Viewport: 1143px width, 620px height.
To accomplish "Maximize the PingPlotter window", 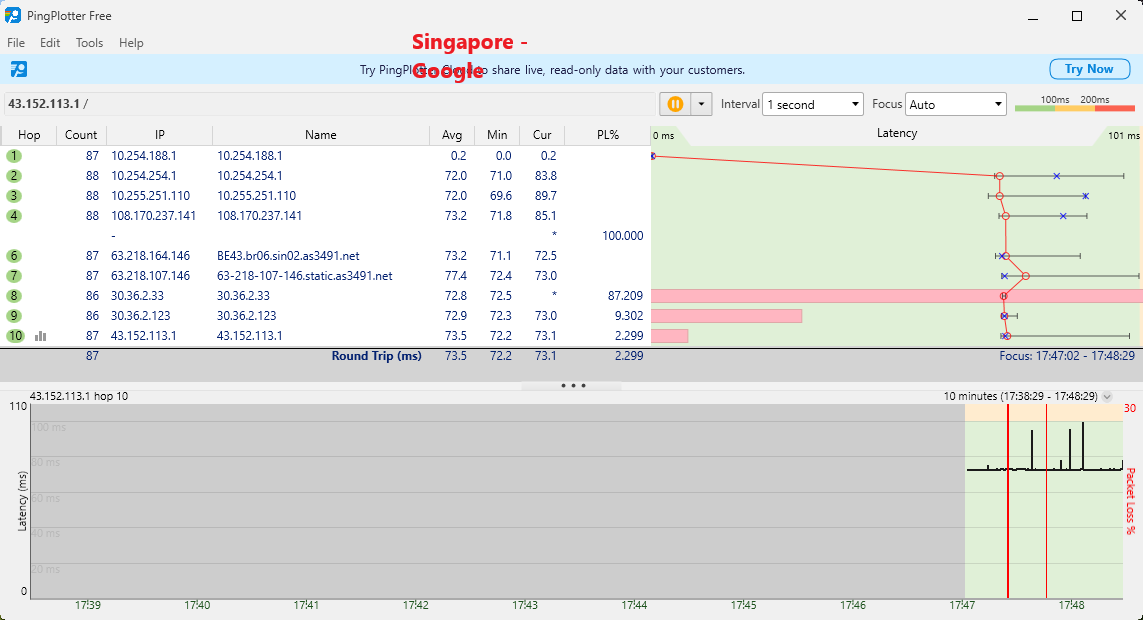I will [1077, 16].
